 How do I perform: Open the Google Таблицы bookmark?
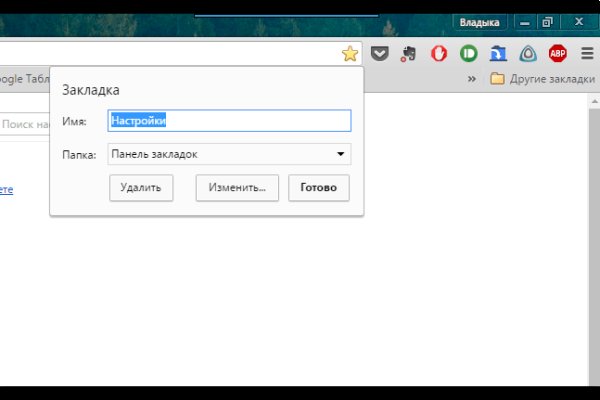tap(20, 79)
